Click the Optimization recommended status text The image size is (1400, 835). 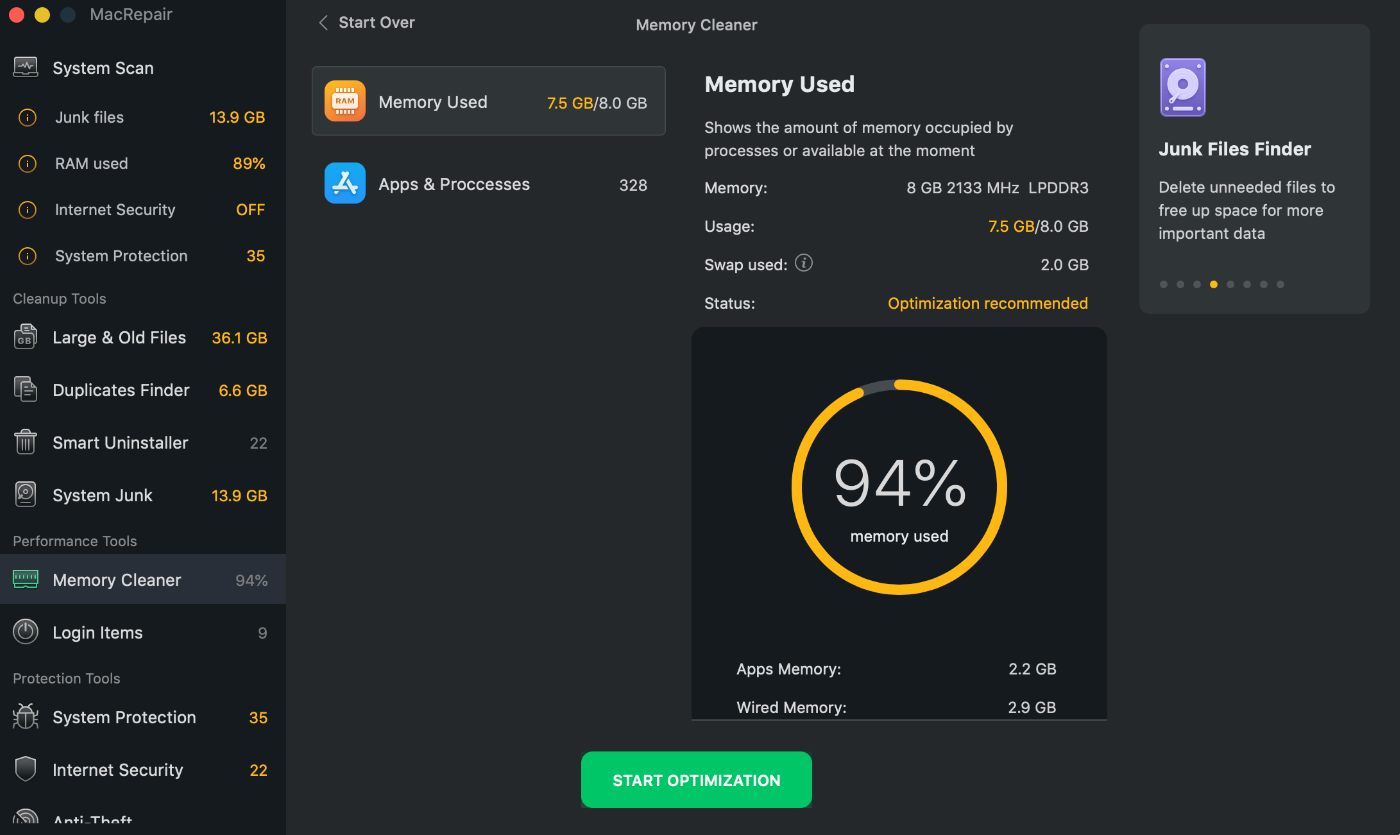pyautogui.click(x=988, y=303)
